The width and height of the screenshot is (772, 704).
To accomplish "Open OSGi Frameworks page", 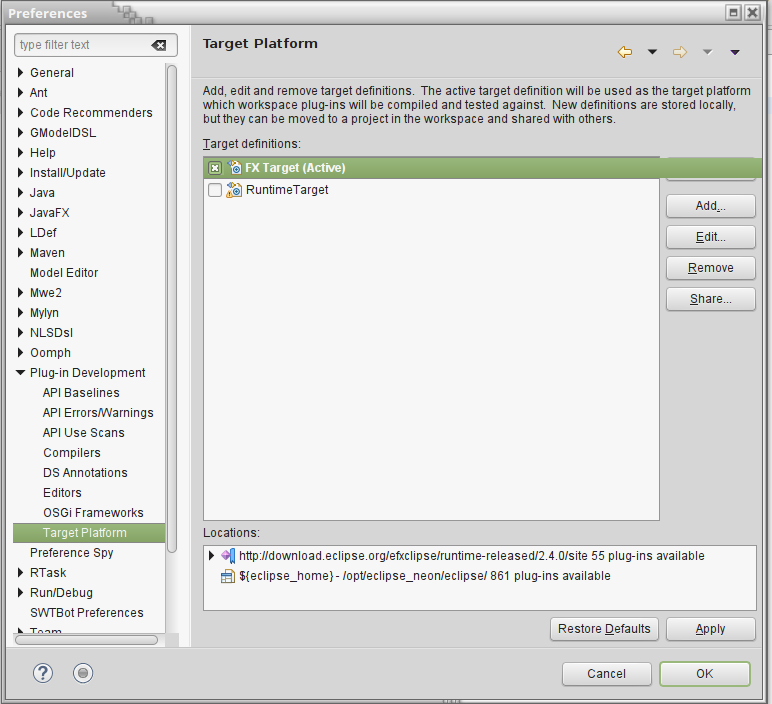I will coord(93,513).
